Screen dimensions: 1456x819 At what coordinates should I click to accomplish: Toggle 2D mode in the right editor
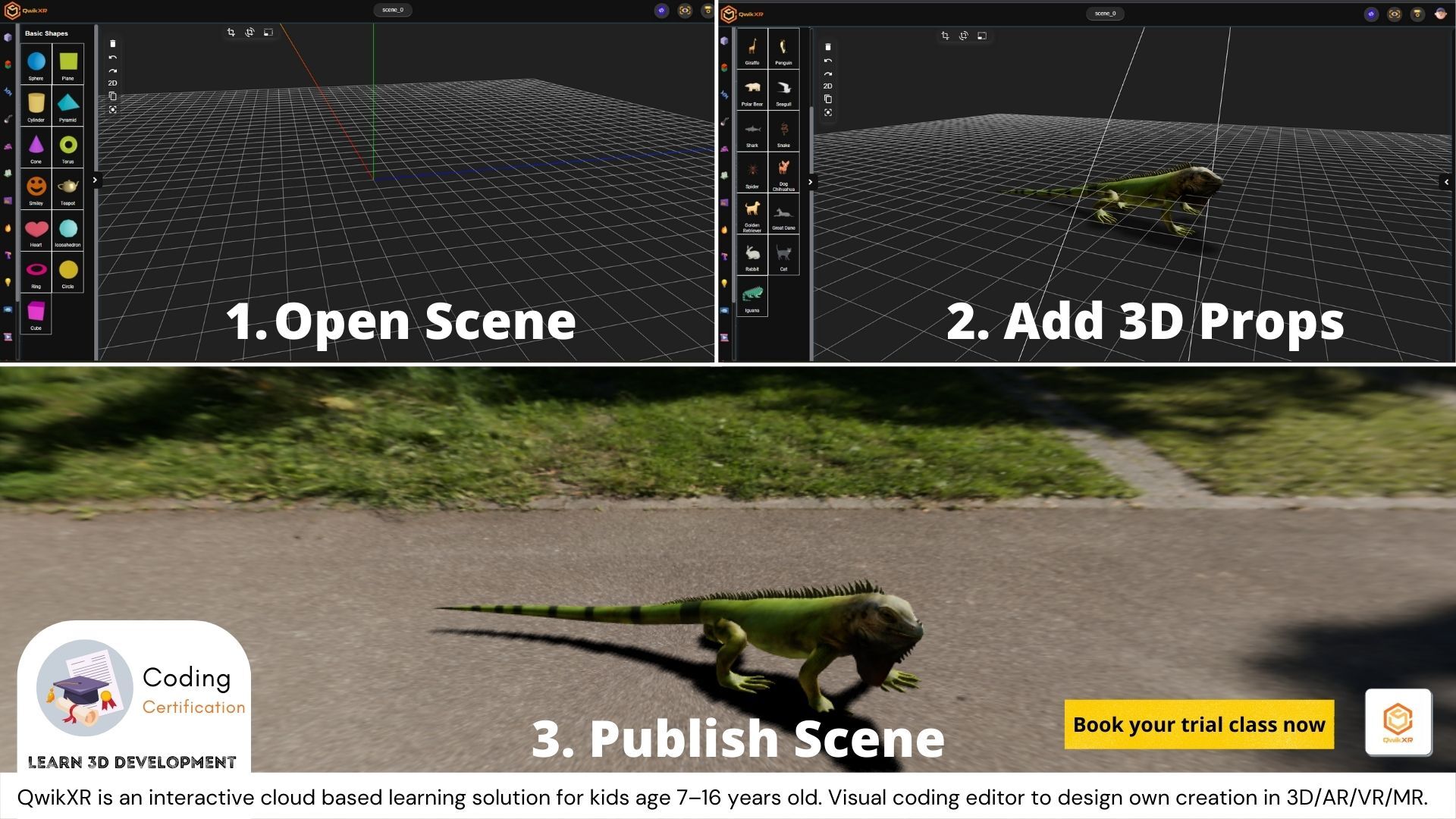828,86
